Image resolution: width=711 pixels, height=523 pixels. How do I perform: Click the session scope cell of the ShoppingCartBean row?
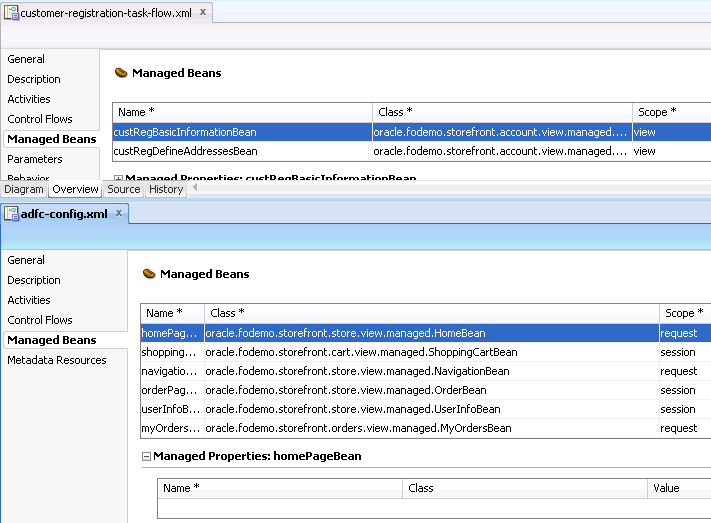point(685,352)
